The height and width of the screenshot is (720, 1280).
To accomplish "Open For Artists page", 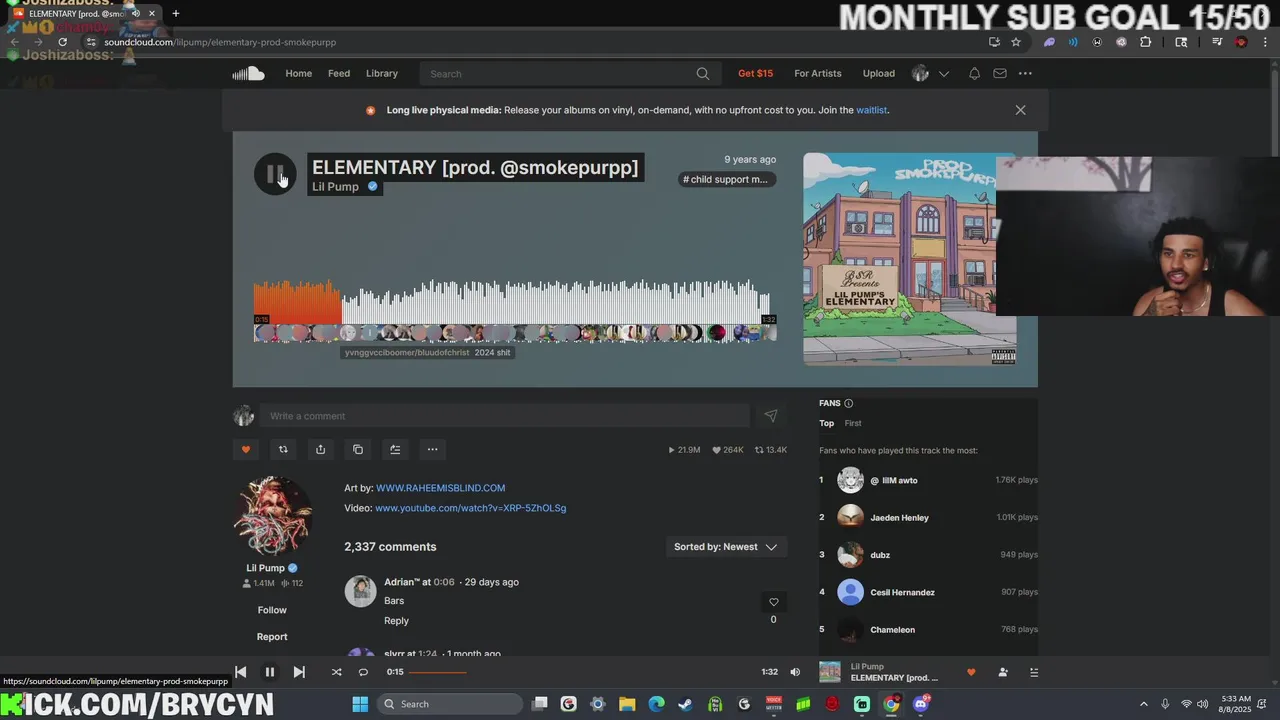I will [x=818, y=73].
